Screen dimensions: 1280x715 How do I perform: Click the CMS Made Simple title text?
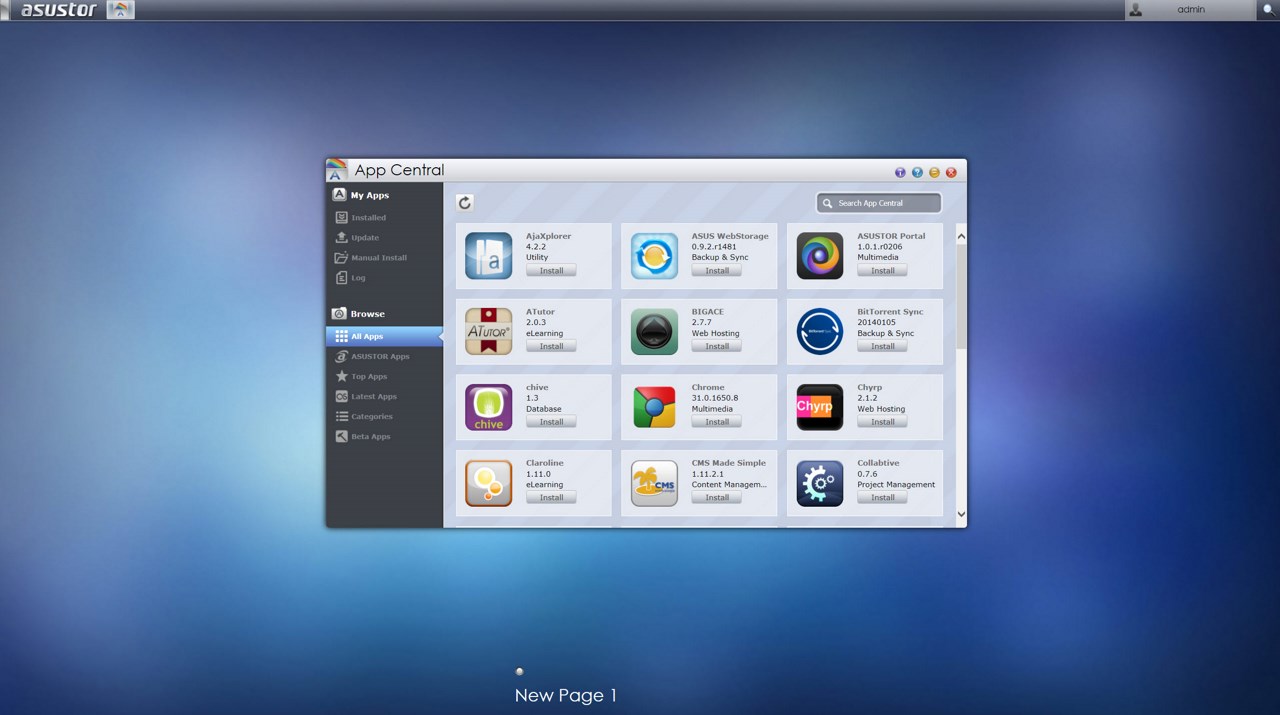[x=729, y=463]
